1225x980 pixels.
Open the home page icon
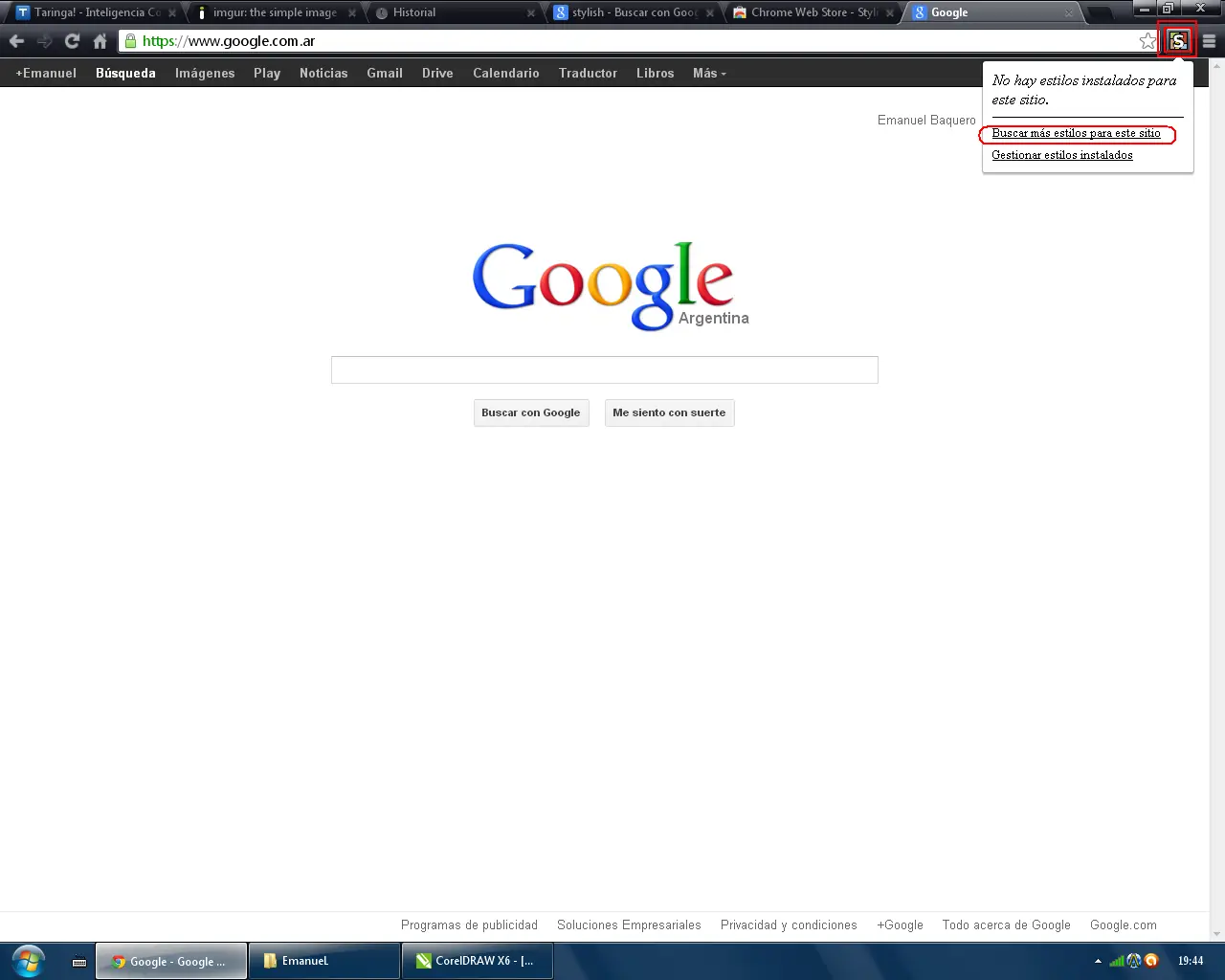click(100, 41)
